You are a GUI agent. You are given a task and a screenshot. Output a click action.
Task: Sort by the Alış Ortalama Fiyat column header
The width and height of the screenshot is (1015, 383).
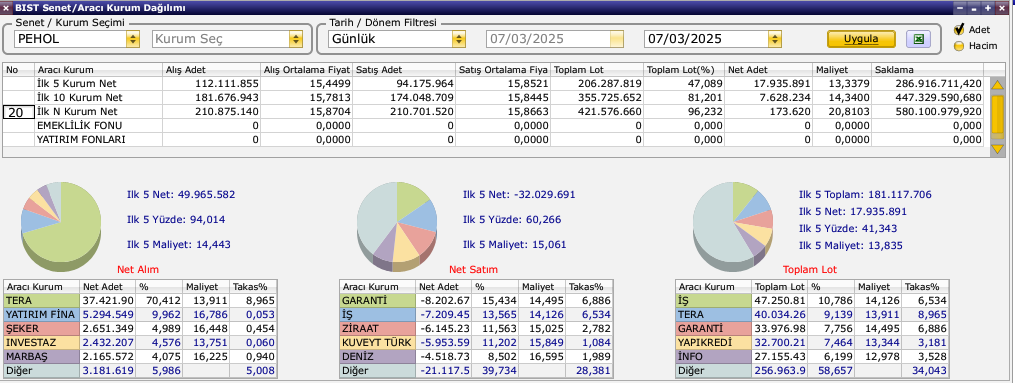[307, 69]
